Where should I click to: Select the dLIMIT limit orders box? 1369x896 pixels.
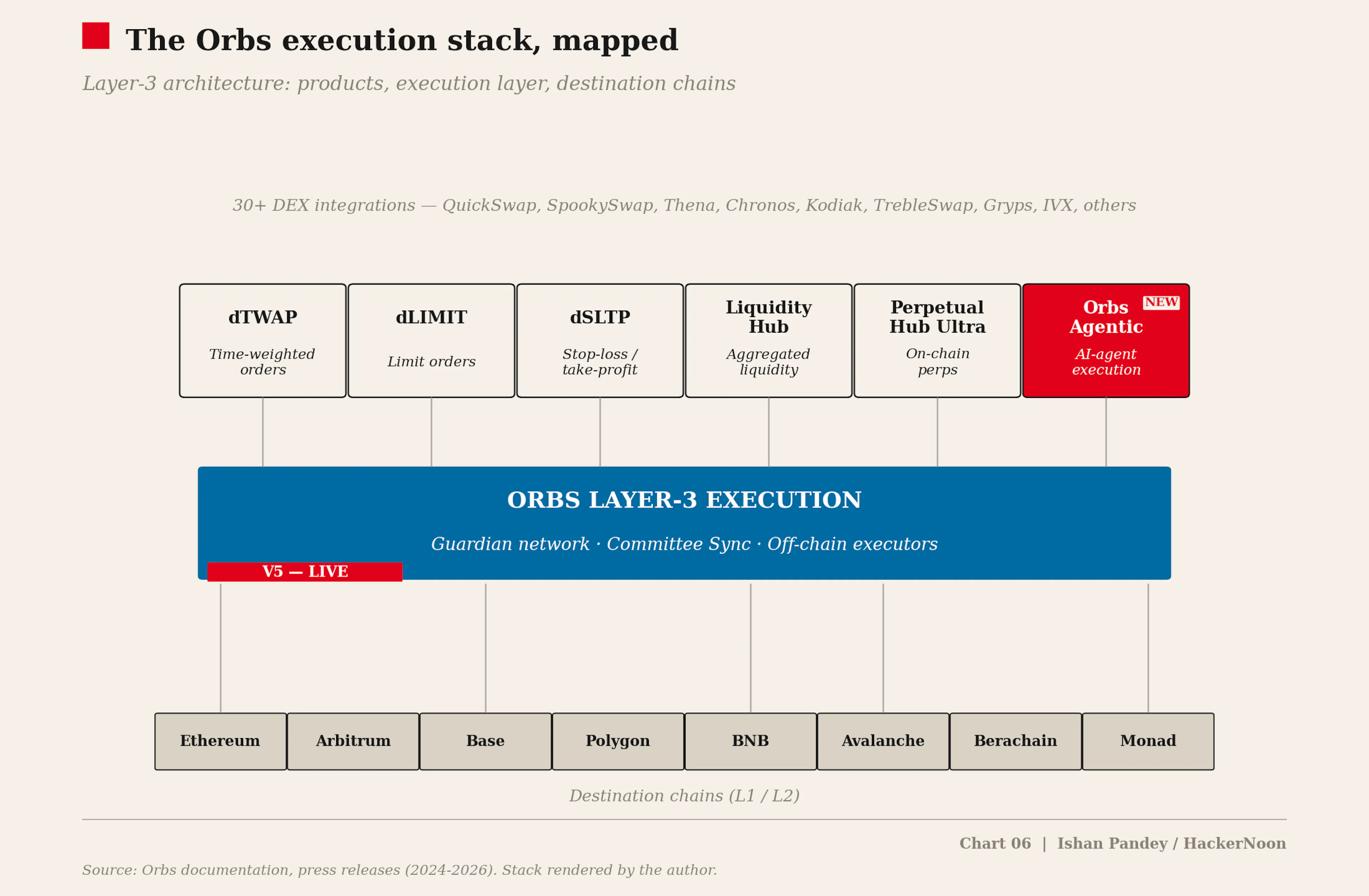coord(431,341)
